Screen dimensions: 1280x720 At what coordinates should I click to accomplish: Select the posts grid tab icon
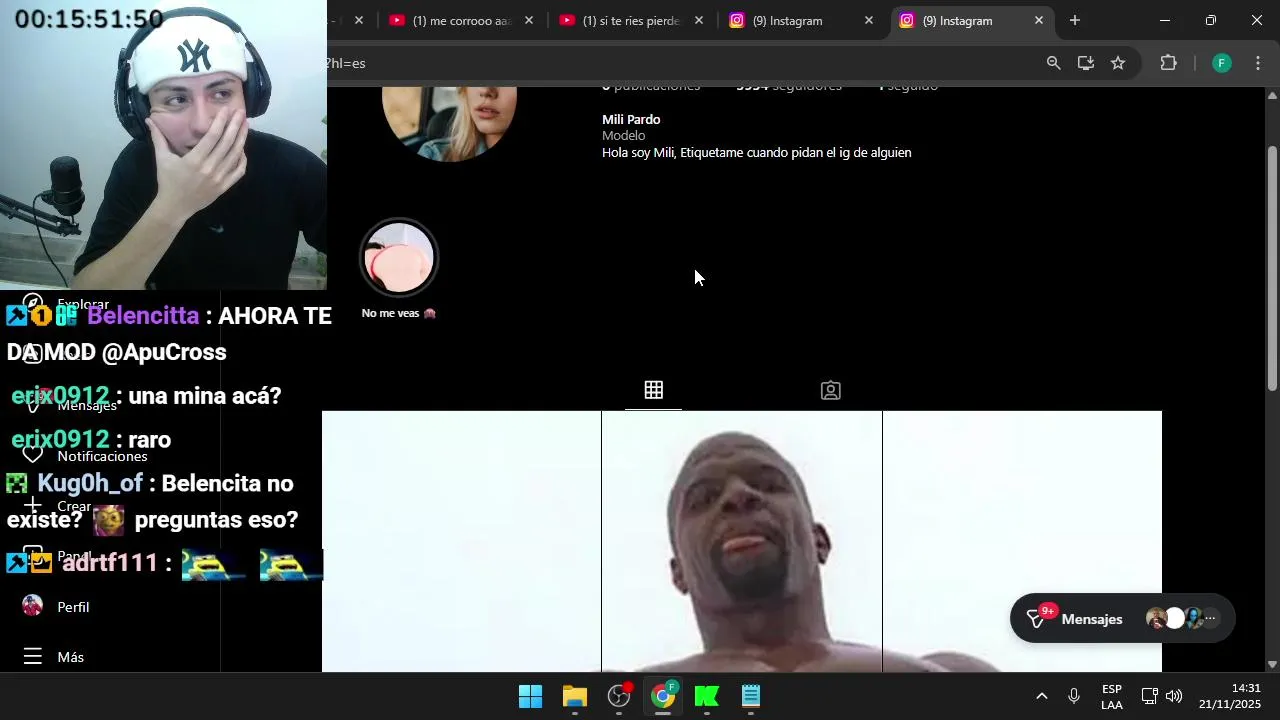tap(653, 390)
